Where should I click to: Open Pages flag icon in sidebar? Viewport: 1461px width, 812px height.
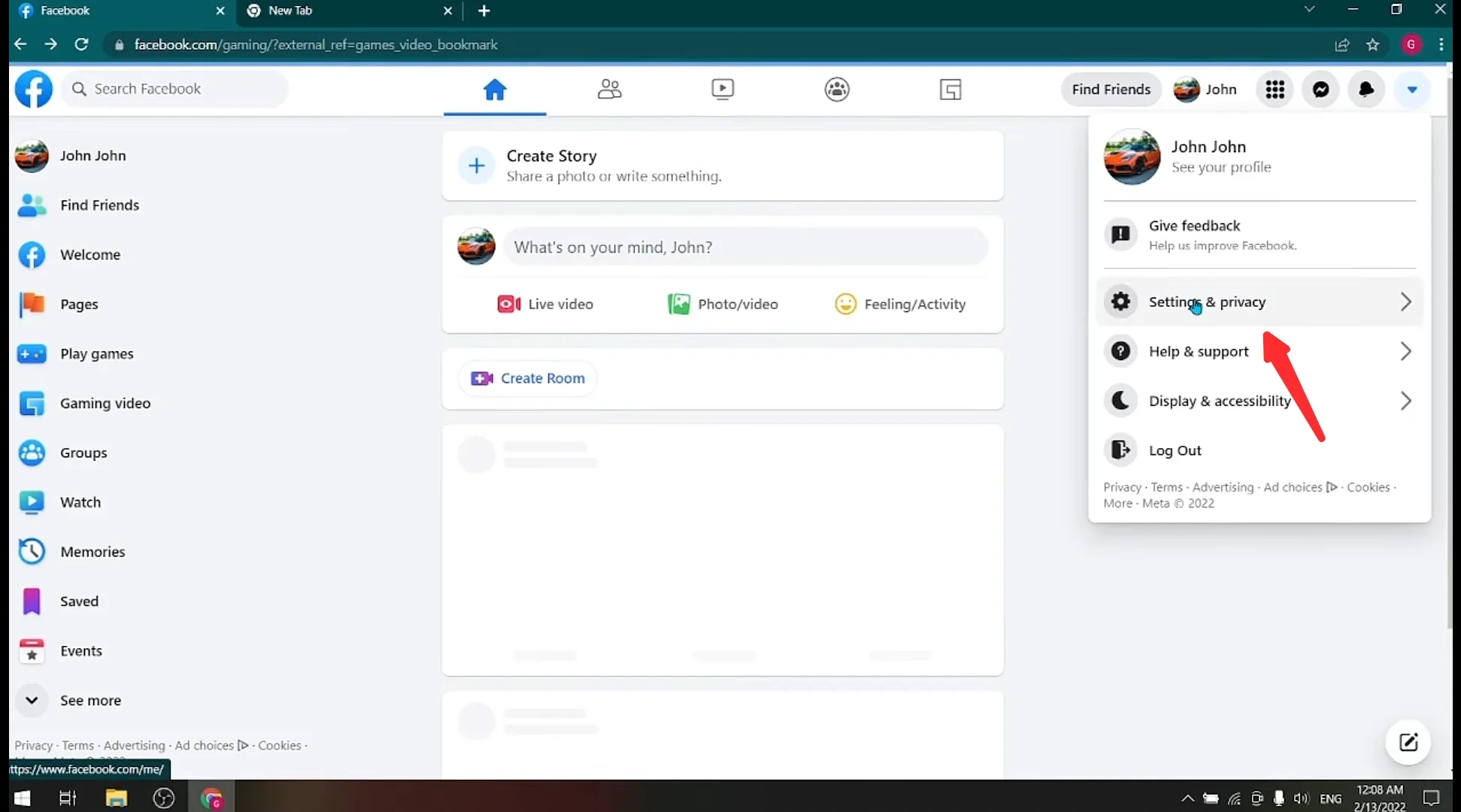(x=32, y=304)
